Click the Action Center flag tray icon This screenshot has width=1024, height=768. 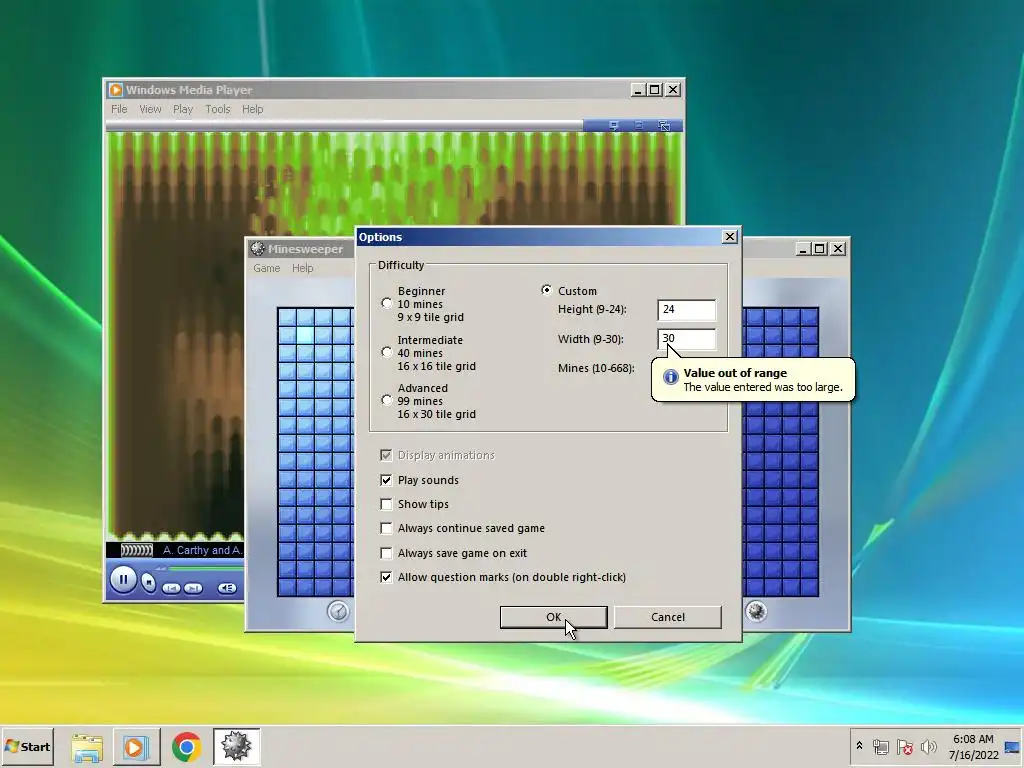[x=904, y=746]
